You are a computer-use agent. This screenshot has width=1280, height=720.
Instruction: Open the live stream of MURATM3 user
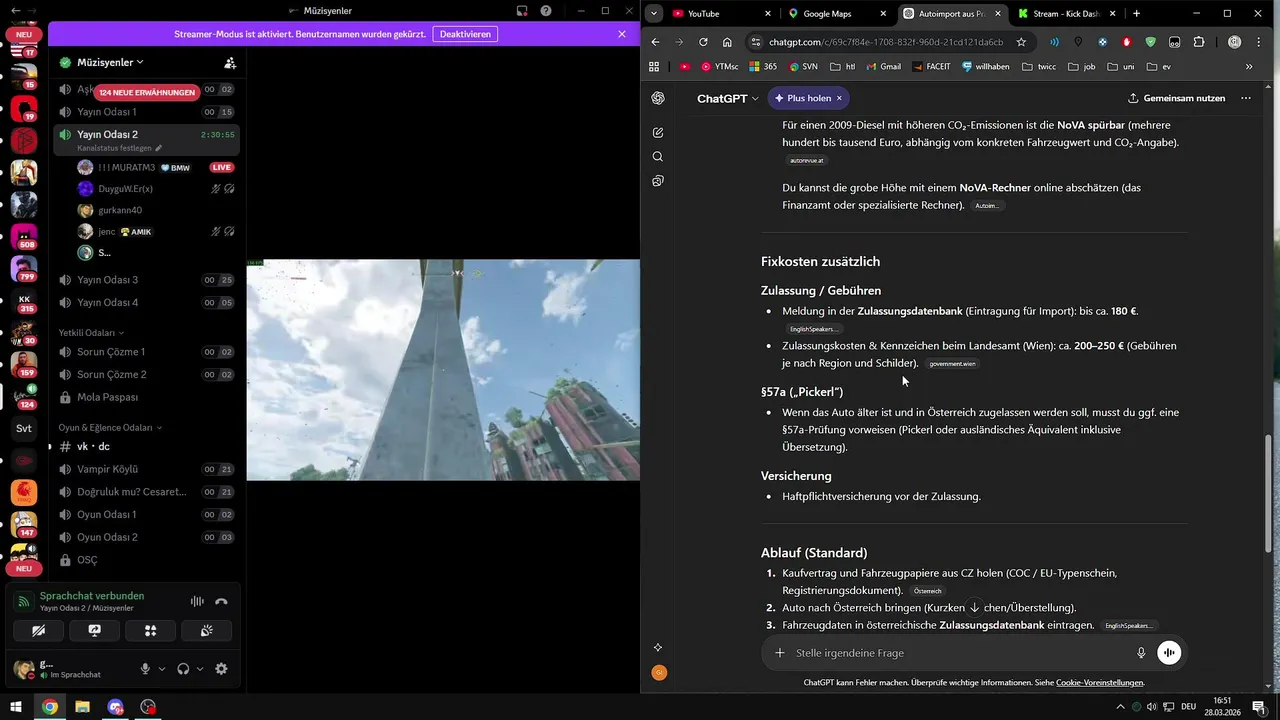click(x=221, y=167)
